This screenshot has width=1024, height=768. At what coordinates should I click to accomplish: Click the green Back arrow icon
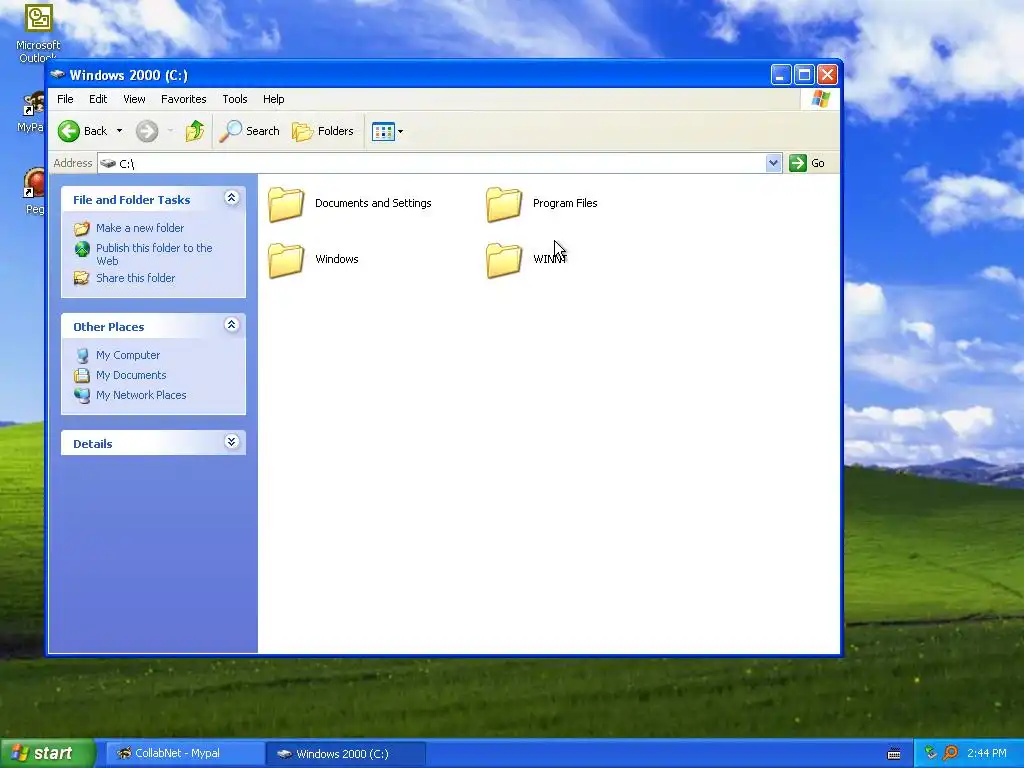[x=69, y=131]
